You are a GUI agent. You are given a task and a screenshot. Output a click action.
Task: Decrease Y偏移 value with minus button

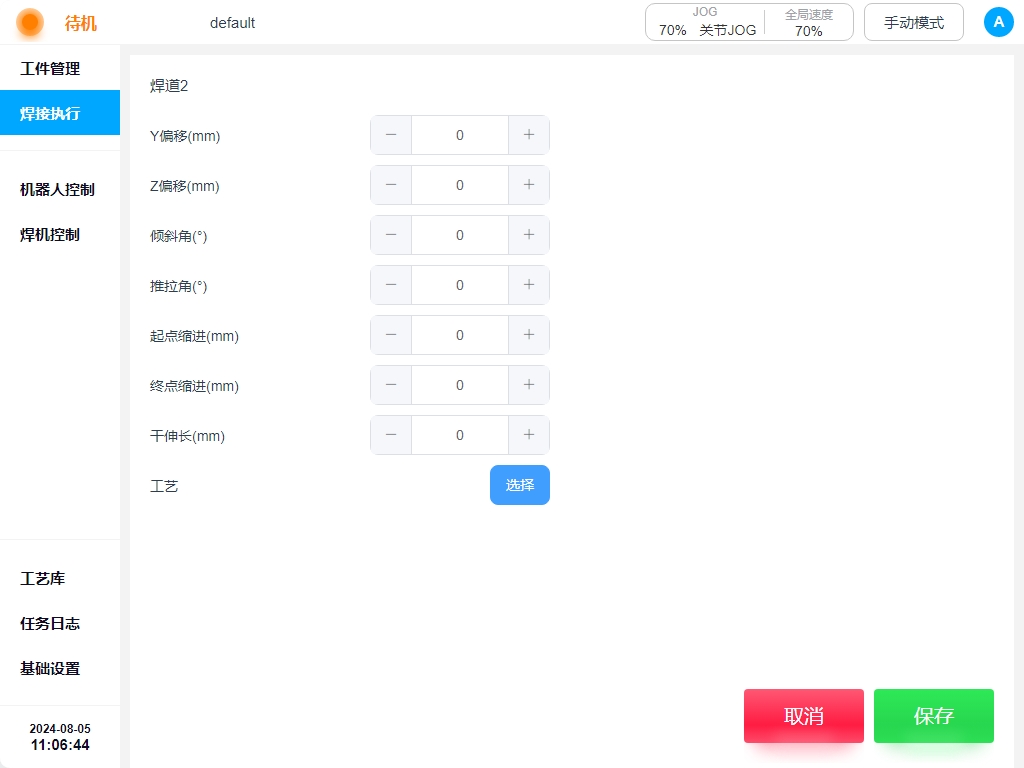(391, 135)
